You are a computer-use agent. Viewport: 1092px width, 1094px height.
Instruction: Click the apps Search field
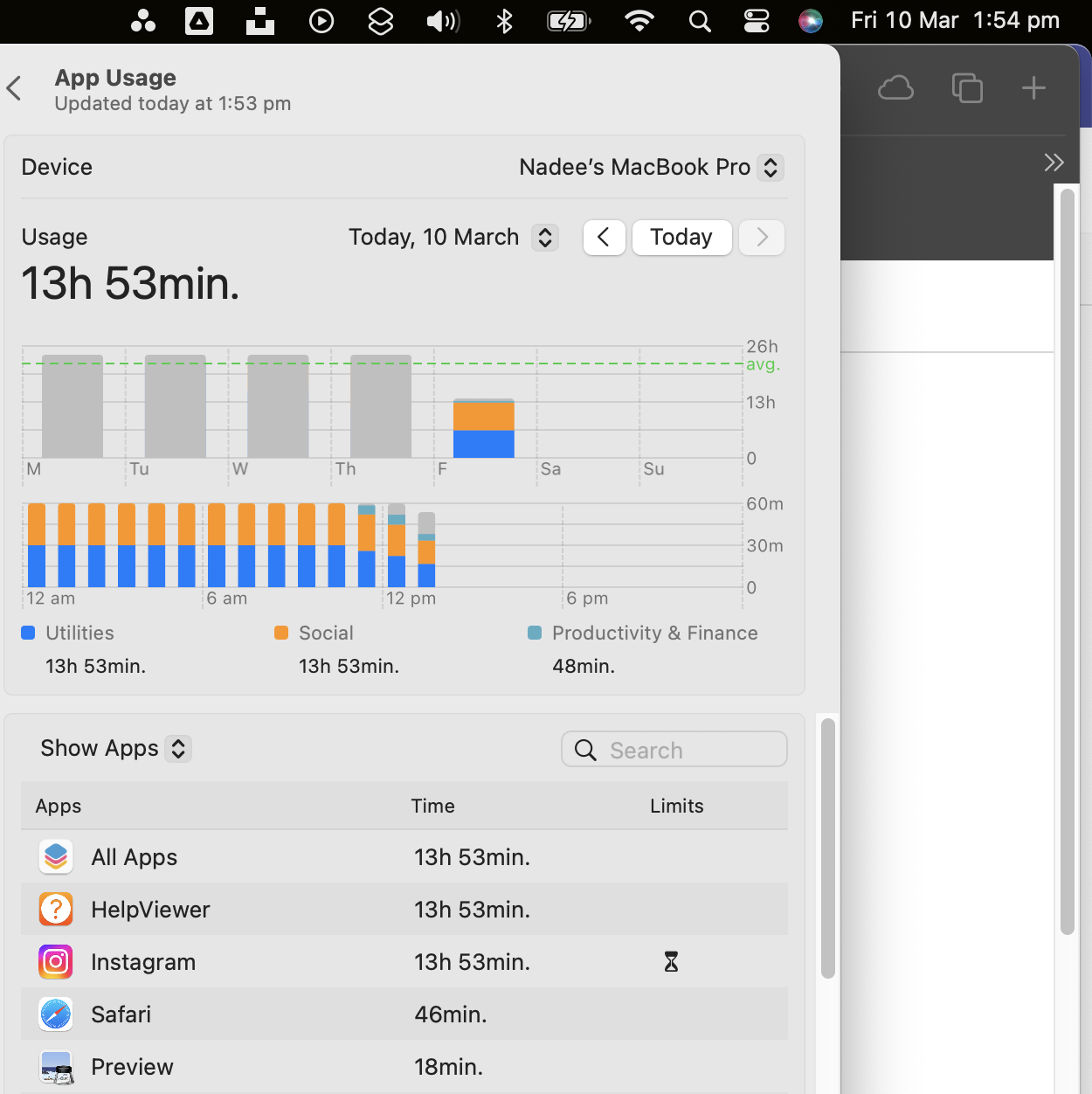point(674,750)
